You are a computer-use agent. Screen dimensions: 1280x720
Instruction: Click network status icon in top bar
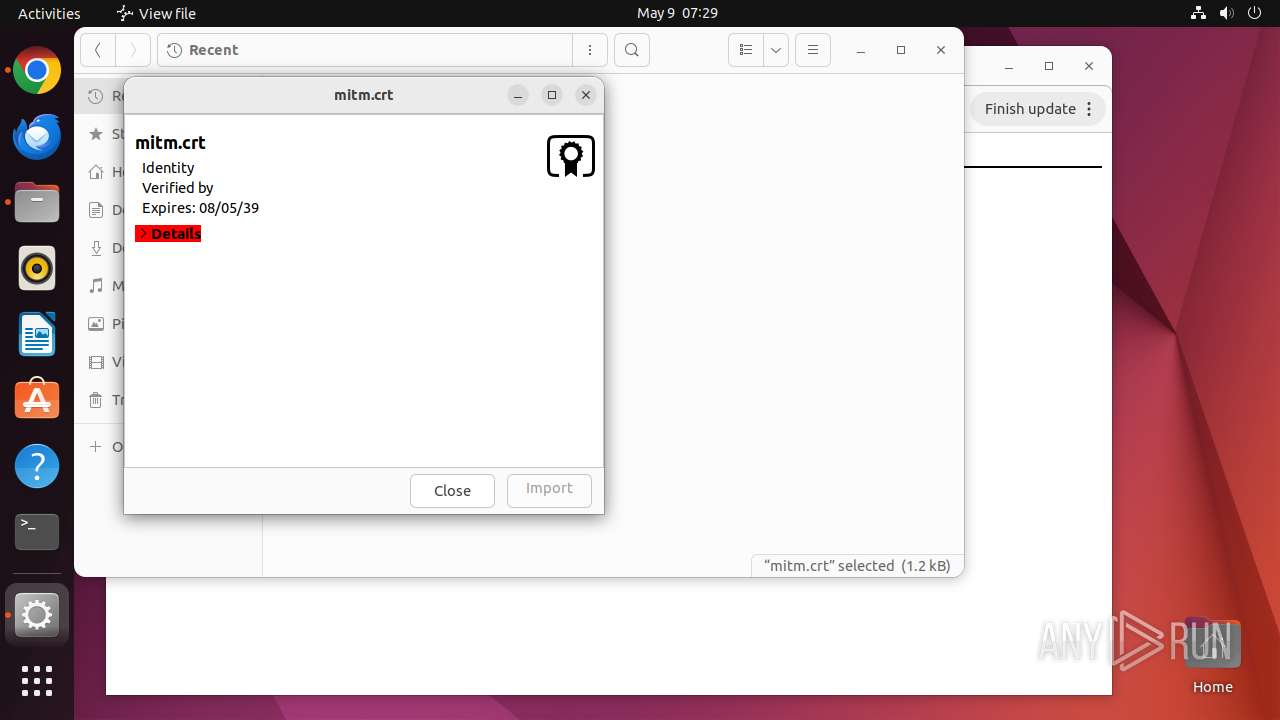[x=1199, y=13]
